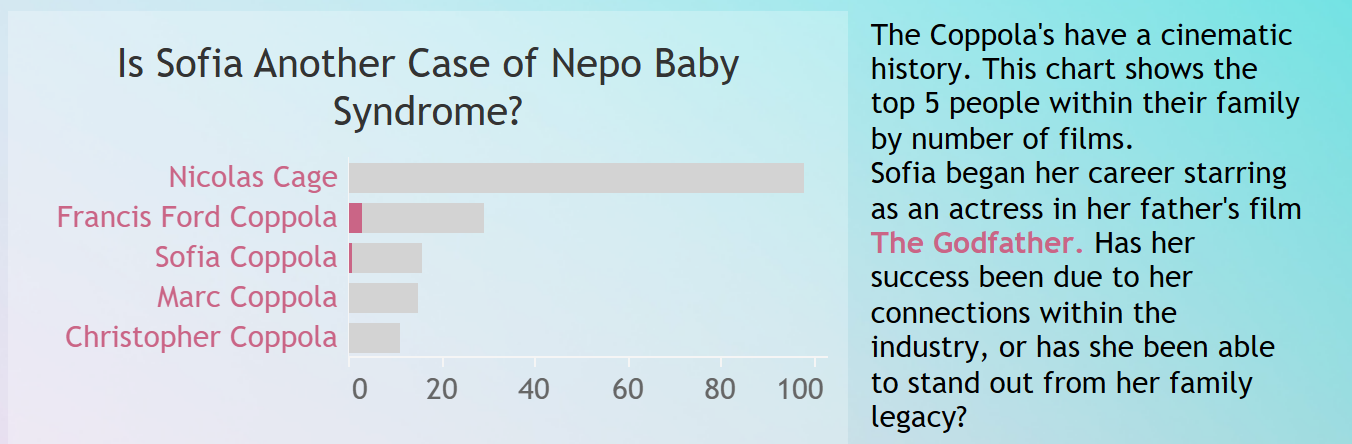This screenshot has height=444, width=1352.
Task: Click the pink segment in Francis Ford Coppola's bar
Action: point(355,218)
